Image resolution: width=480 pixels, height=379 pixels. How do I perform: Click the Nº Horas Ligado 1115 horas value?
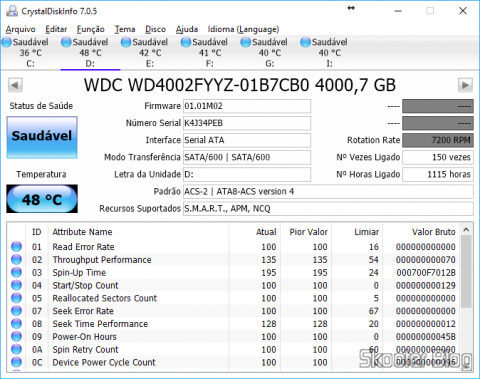point(438,174)
